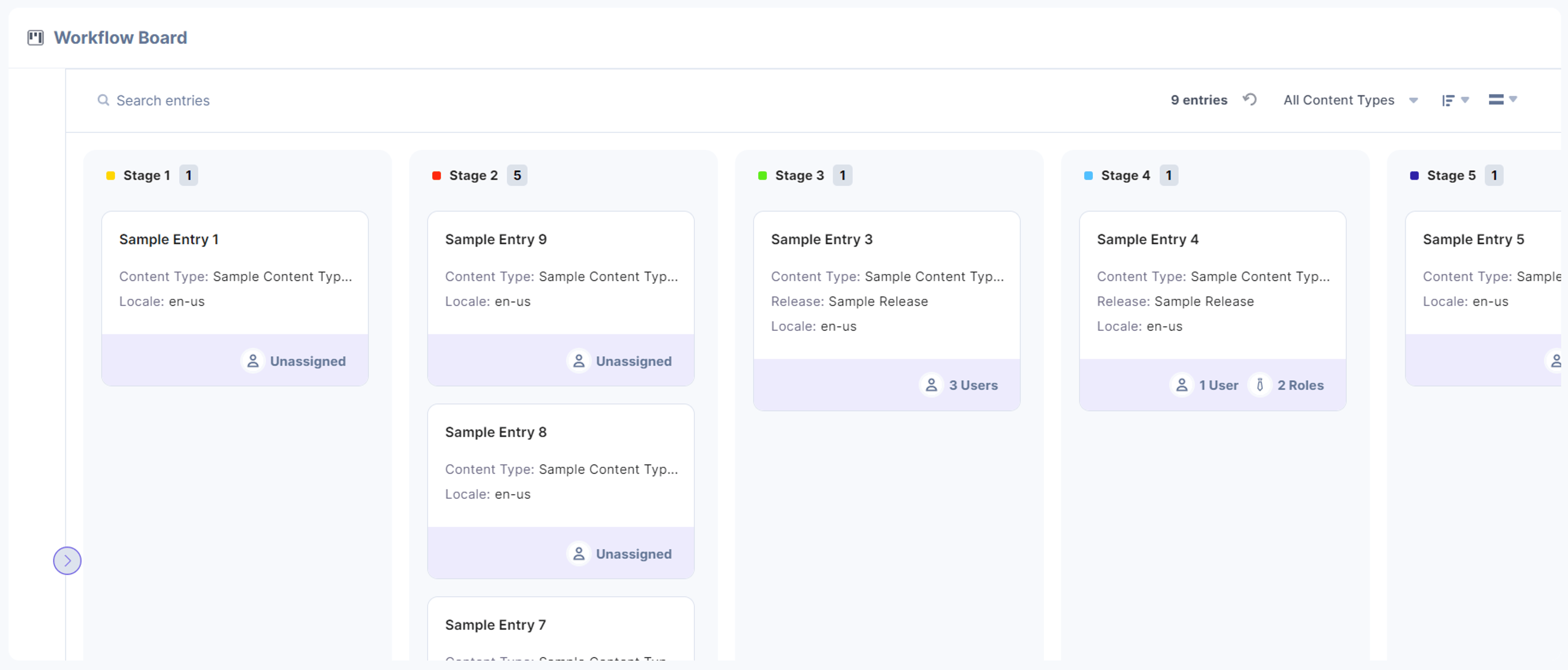Click the Stage 3 column heading
Image resolution: width=1568 pixels, height=670 pixels.
(x=799, y=175)
